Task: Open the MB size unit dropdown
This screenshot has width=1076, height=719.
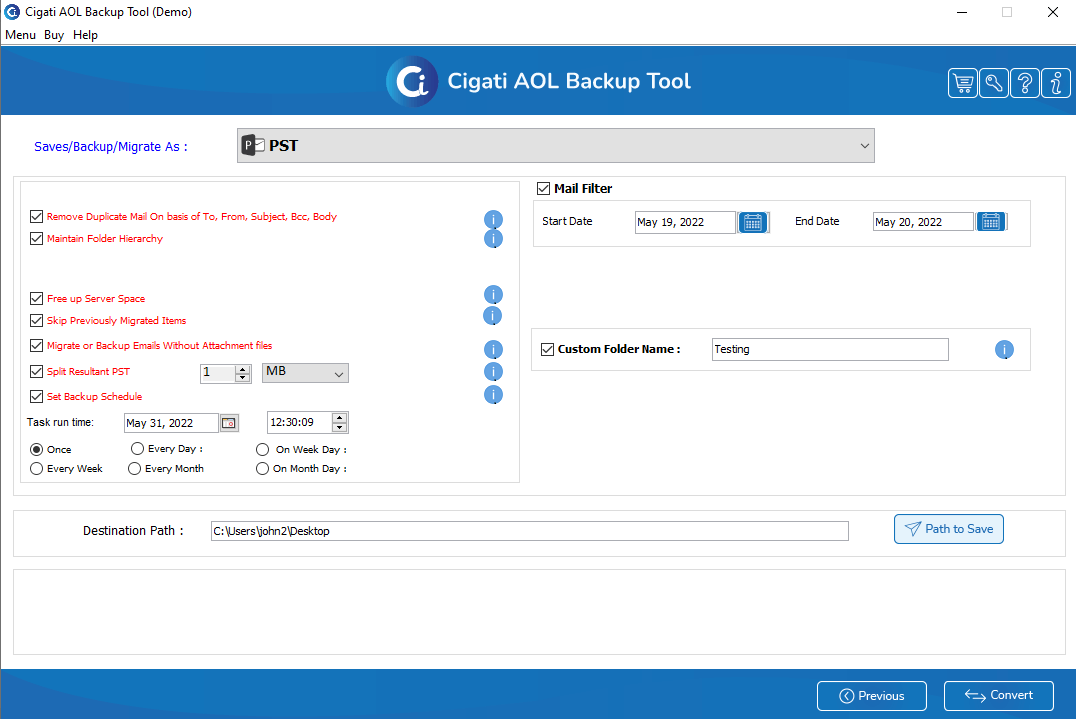Action: [305, 373]
